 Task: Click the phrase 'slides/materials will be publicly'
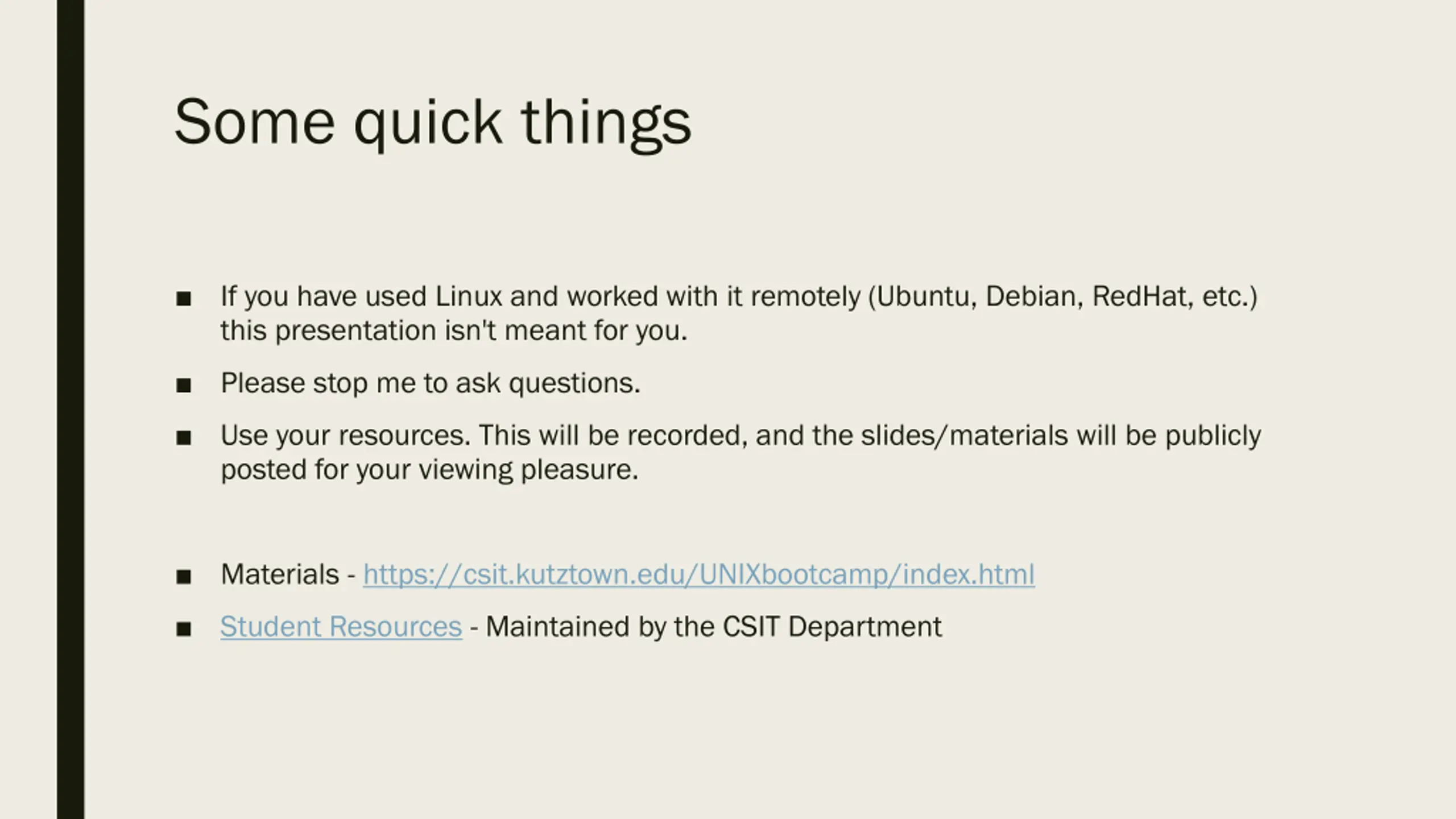(x=1061, y=436)
